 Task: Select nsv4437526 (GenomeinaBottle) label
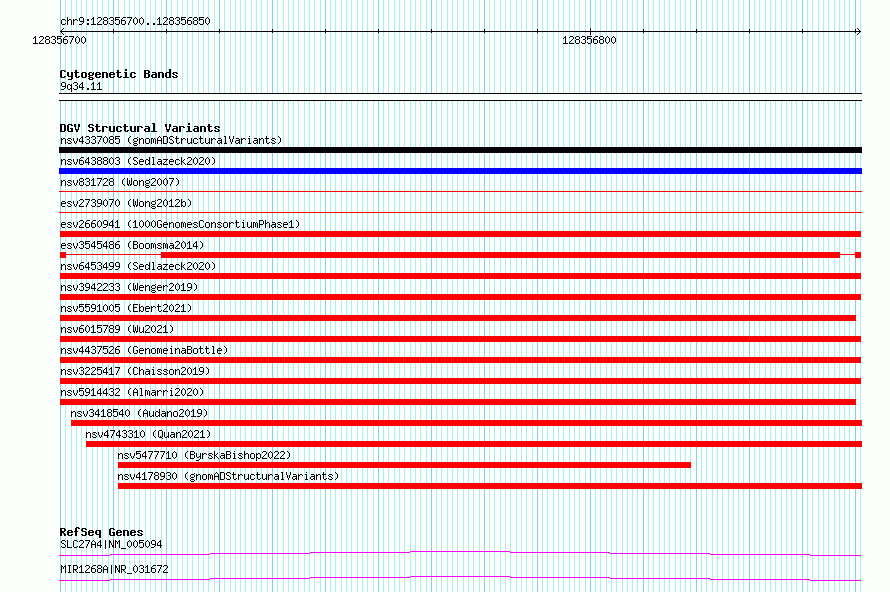[144, 350]
